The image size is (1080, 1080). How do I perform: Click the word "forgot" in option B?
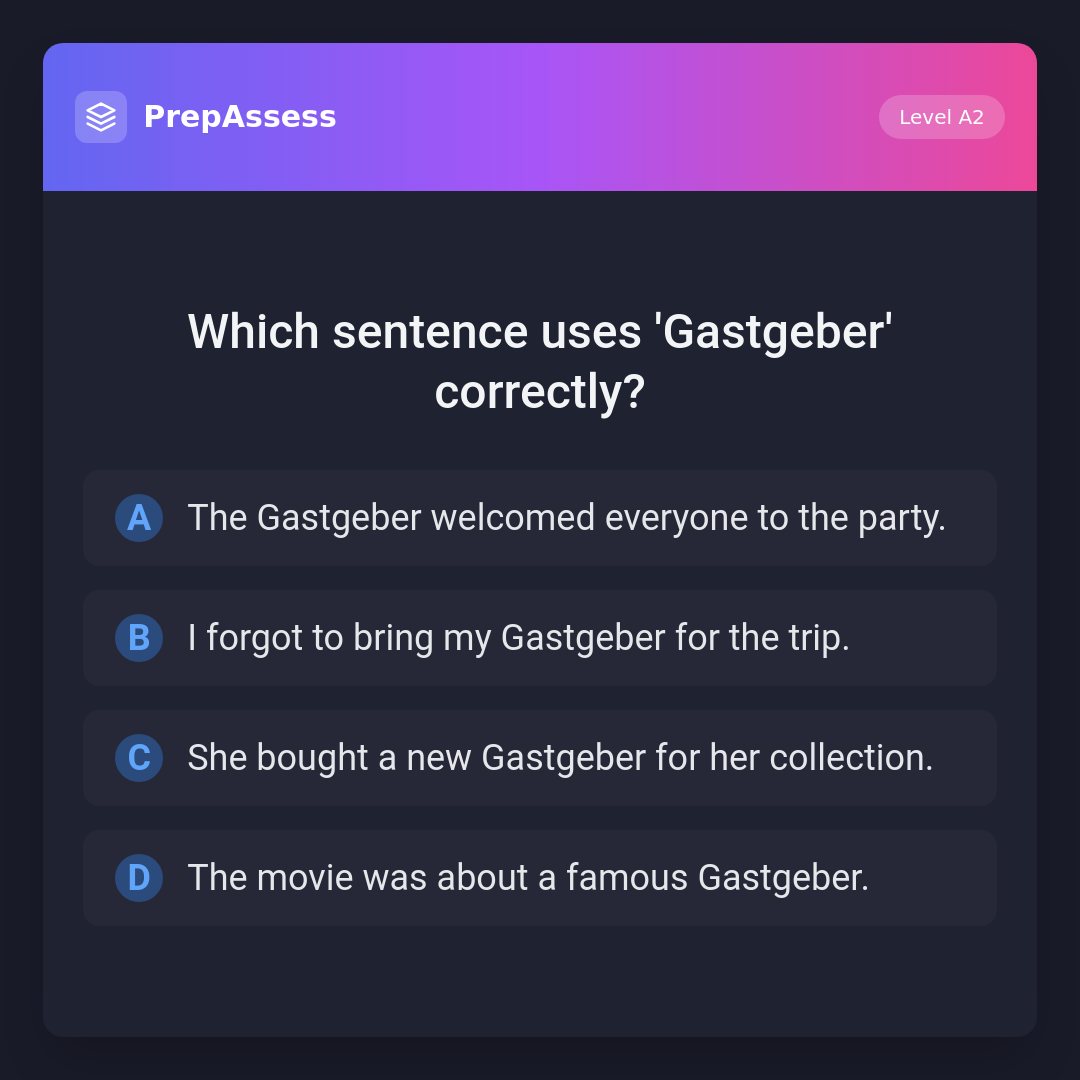tap(254, 638)
